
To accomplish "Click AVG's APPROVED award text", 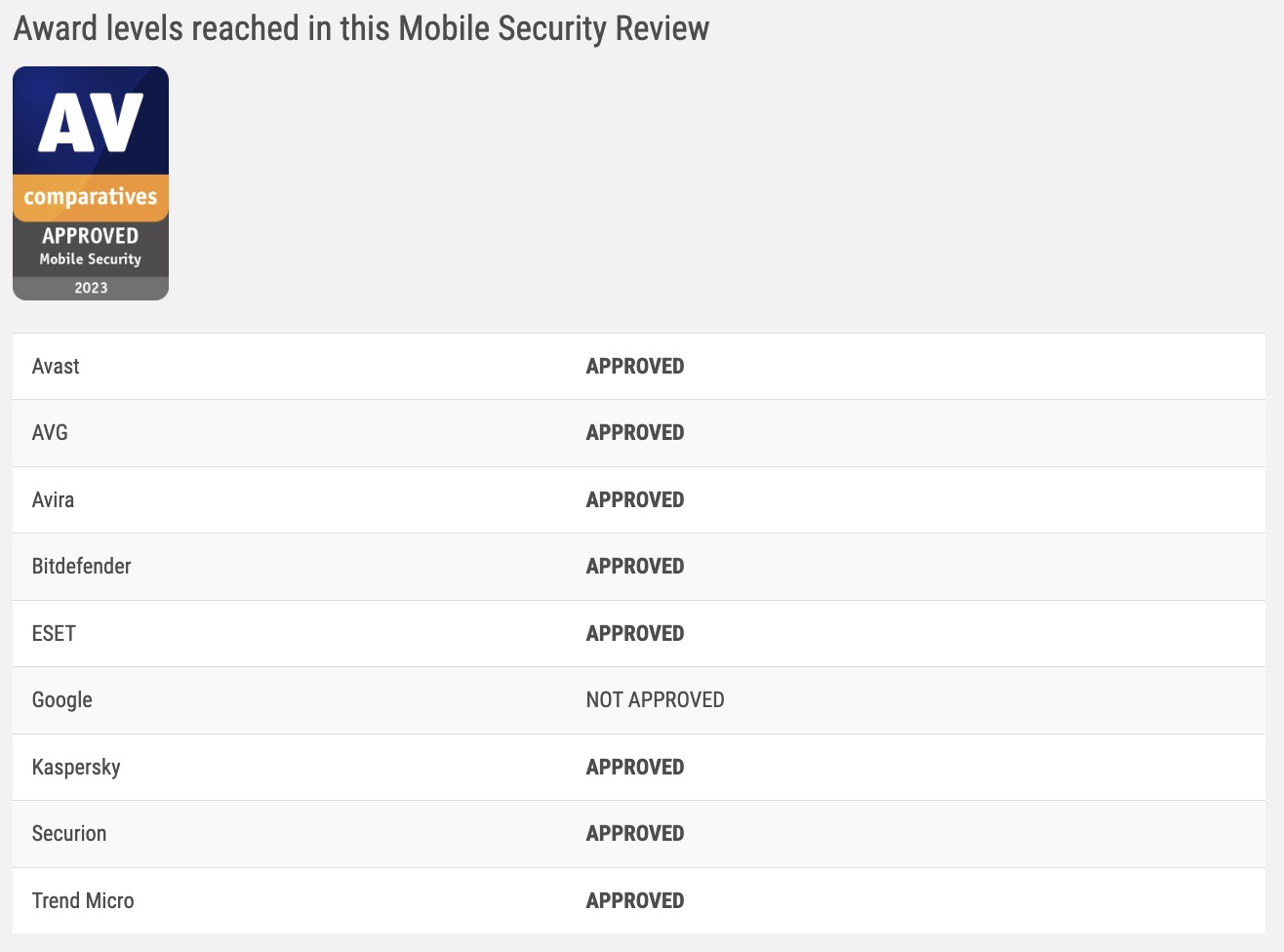I will point(634,433).
